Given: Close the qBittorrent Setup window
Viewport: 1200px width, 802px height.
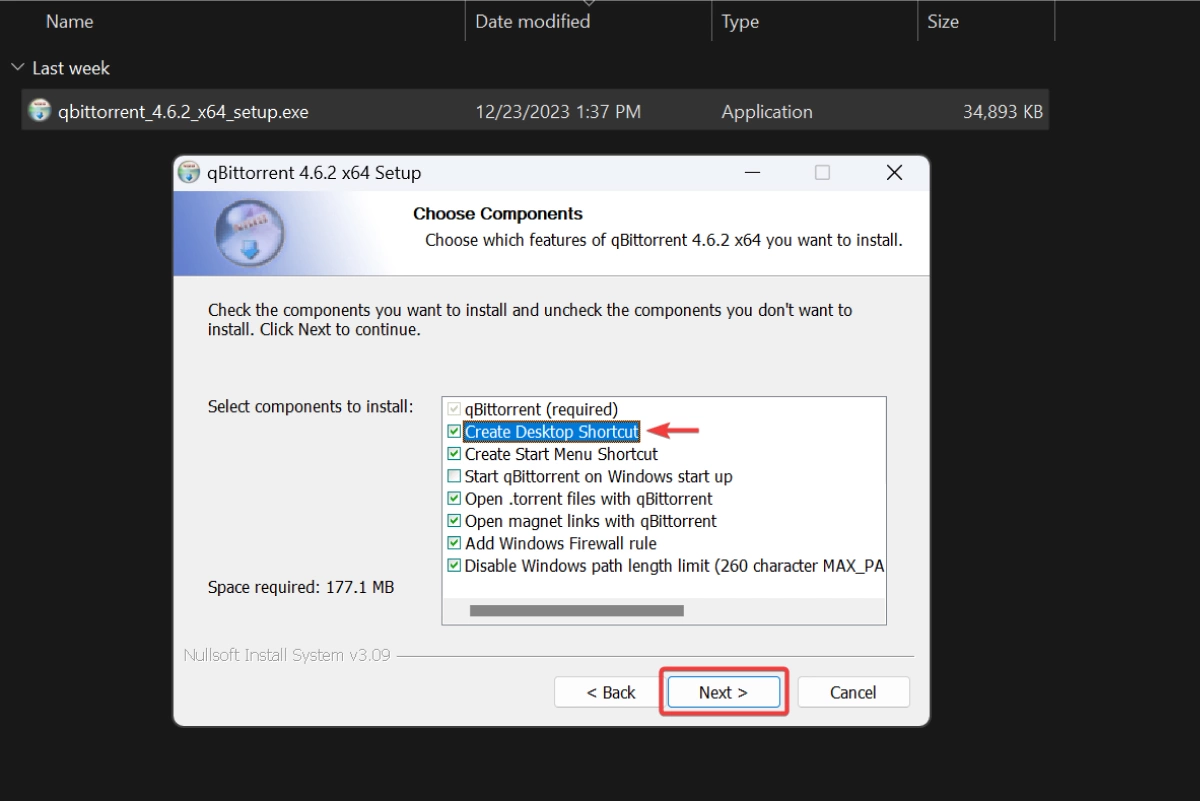Looking at the screenshot, I should [x=894, y=173].
